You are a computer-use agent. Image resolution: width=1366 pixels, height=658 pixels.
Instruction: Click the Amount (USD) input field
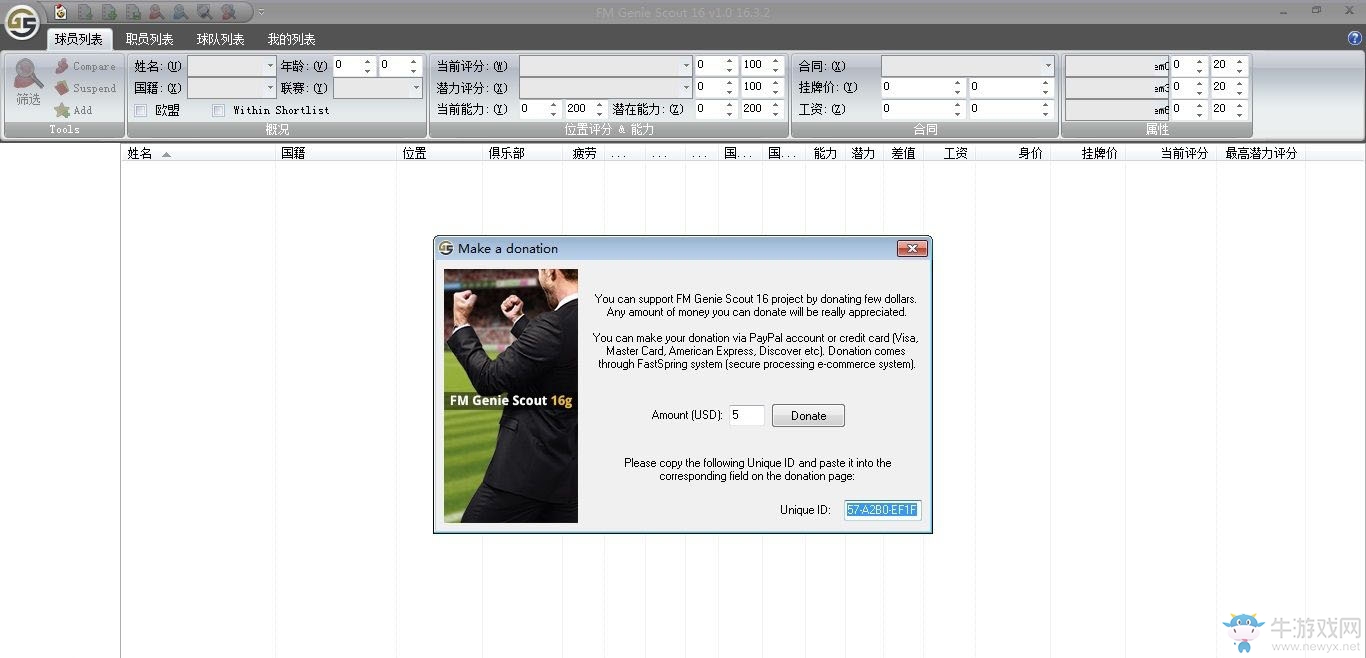pos(747,415)
